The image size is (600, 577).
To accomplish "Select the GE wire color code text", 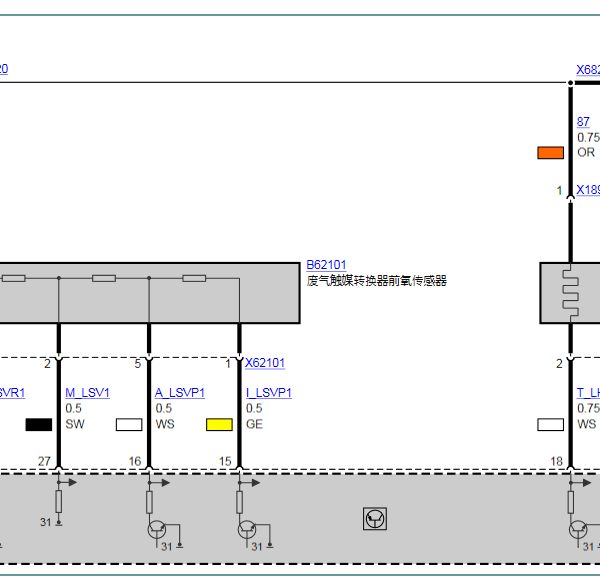I will 254,424.
